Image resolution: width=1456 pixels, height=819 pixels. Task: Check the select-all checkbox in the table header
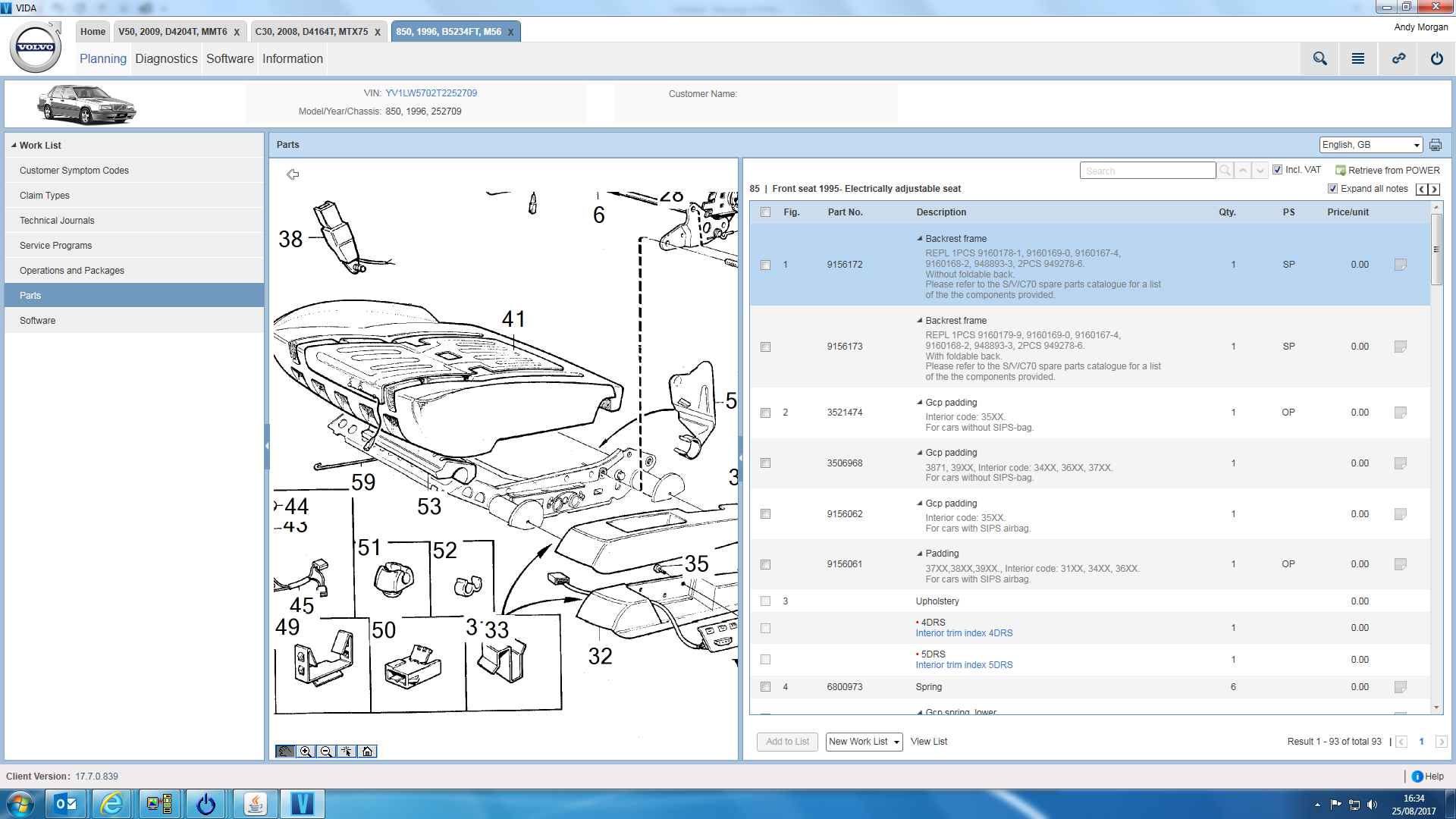click(765, 212)
